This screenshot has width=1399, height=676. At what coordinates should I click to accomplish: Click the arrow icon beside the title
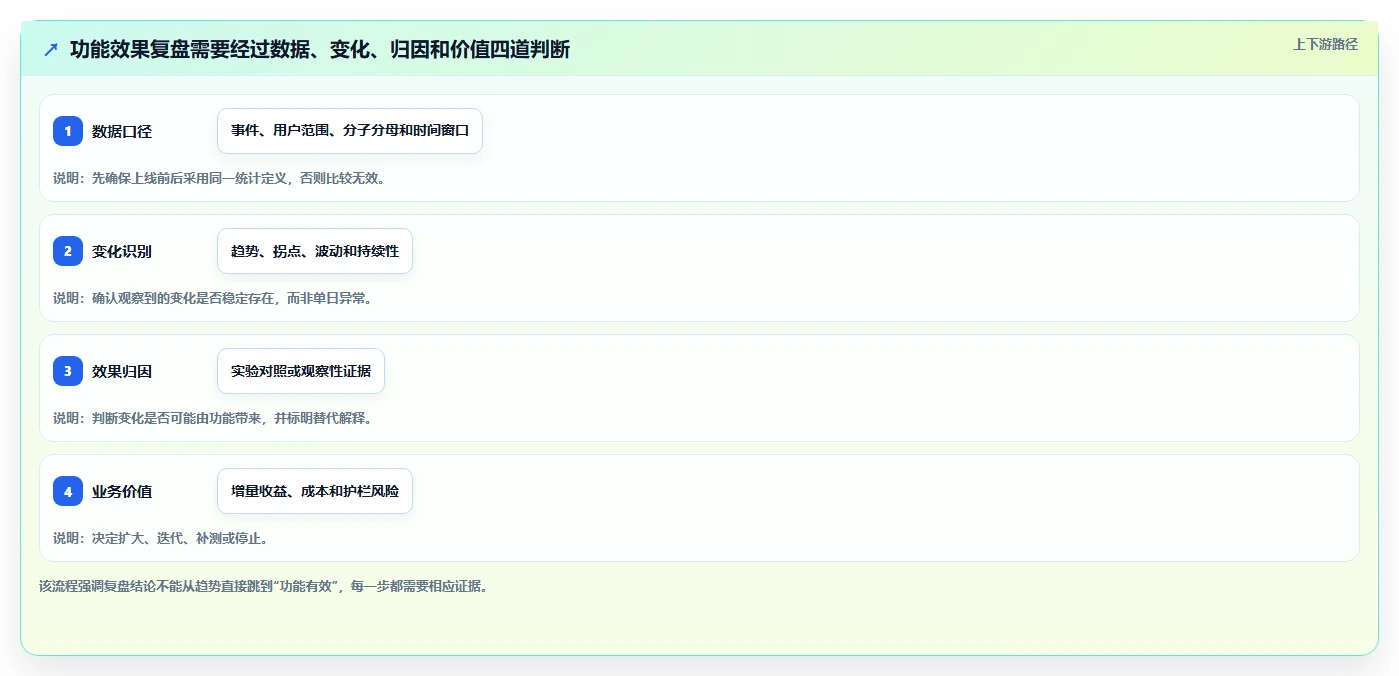51,49
